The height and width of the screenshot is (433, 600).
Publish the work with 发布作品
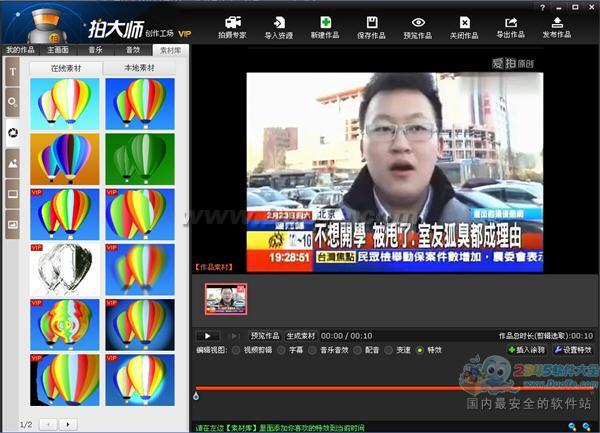click(x=557, y=27)
